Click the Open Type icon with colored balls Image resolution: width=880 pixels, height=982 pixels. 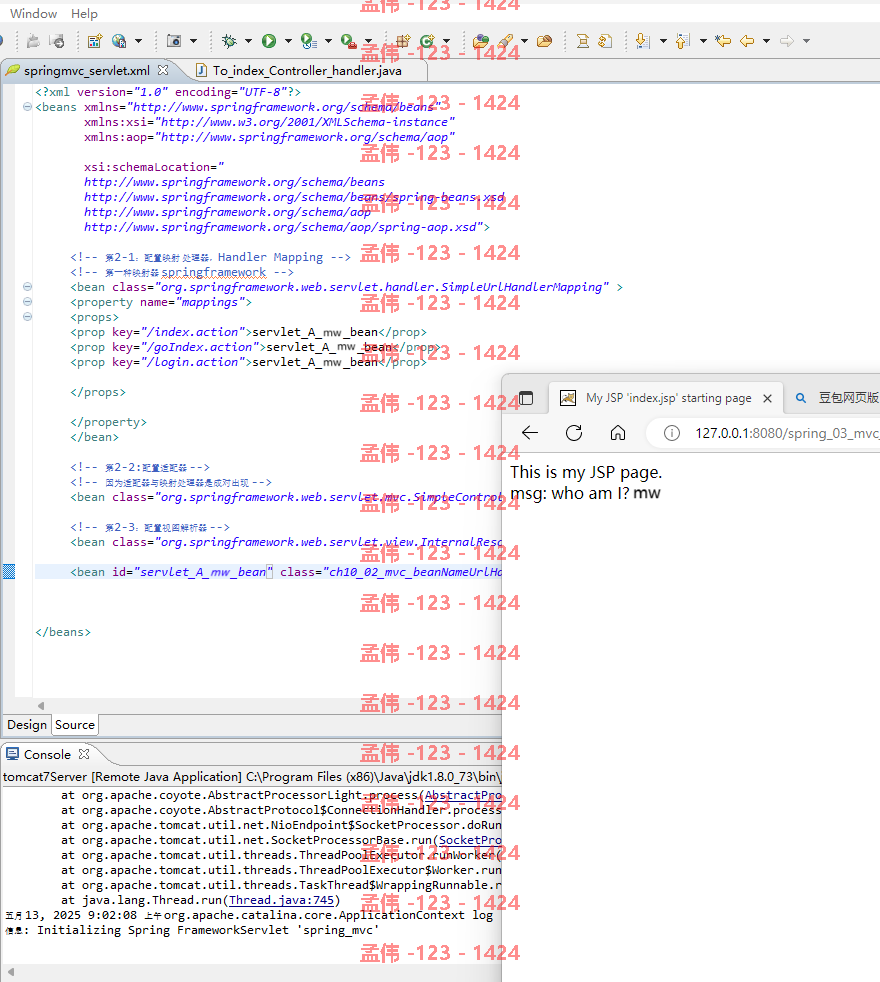pos(481,41)
